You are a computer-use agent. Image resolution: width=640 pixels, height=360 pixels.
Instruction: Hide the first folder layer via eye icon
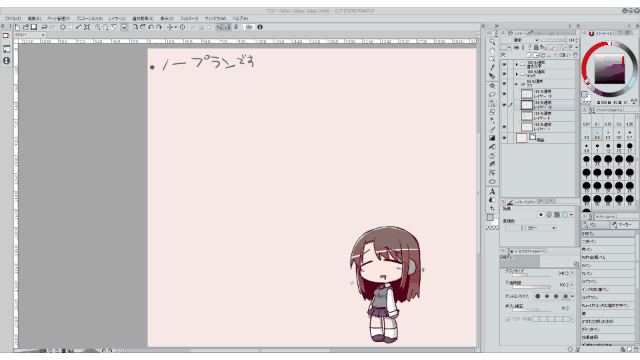tap(504, 64)
